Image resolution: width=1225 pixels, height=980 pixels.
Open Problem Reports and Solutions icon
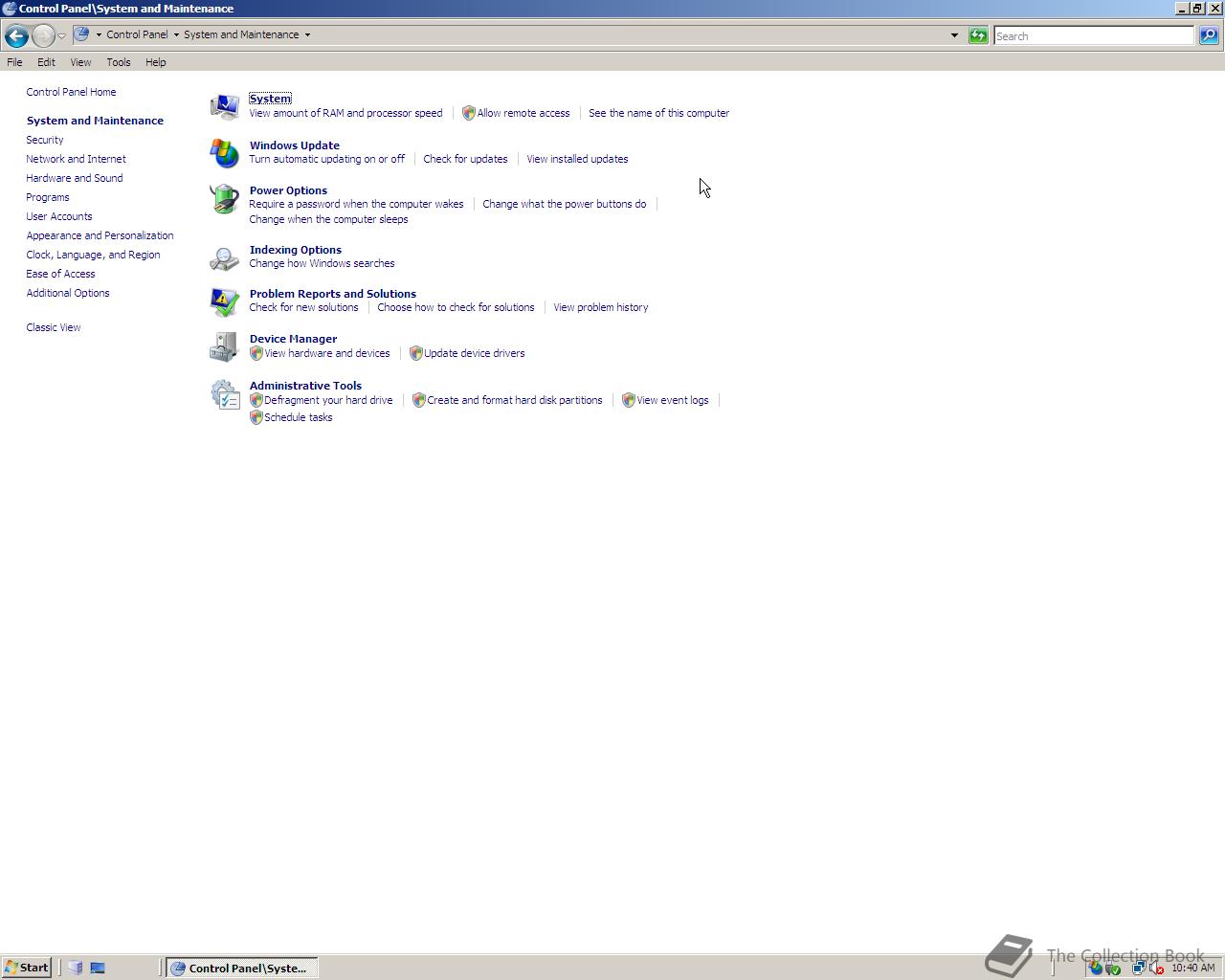coord(224,301)
